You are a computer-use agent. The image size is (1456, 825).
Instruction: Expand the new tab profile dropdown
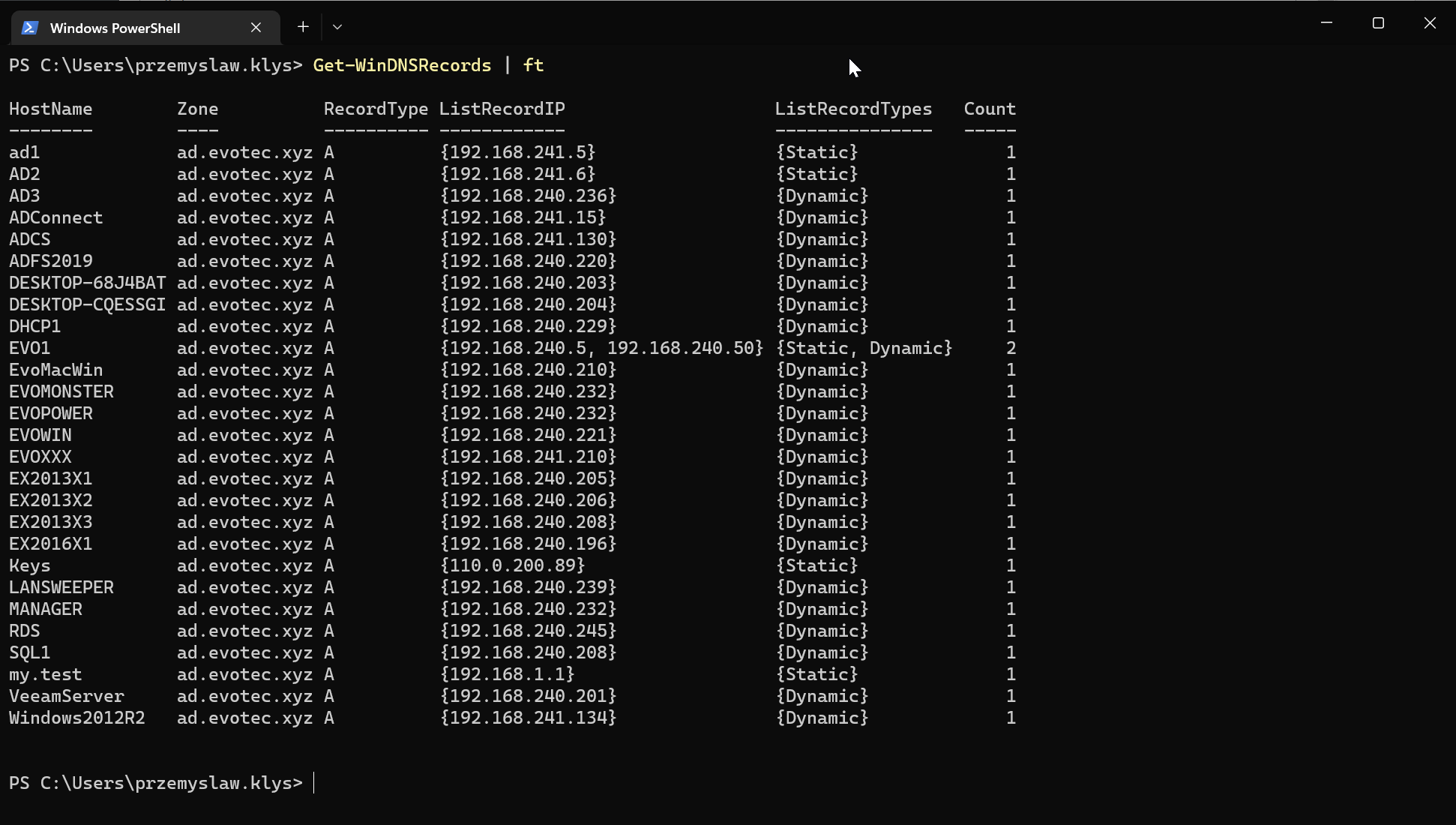pos(337,27)
